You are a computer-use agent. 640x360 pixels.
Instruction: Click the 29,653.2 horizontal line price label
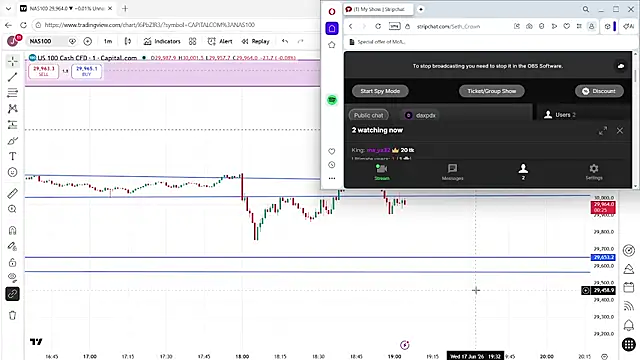click(x=603, y=257)
